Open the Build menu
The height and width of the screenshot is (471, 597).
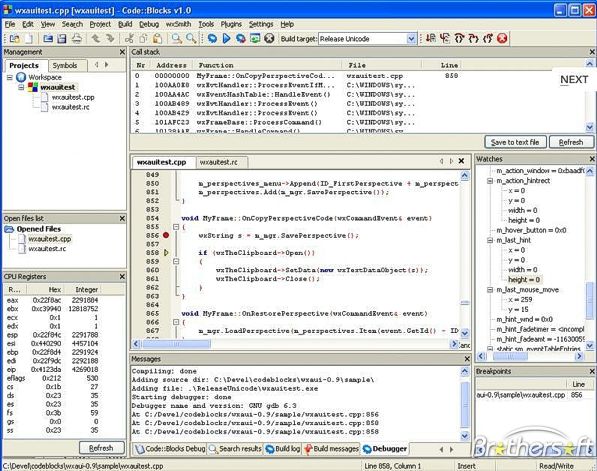[125, 24]
